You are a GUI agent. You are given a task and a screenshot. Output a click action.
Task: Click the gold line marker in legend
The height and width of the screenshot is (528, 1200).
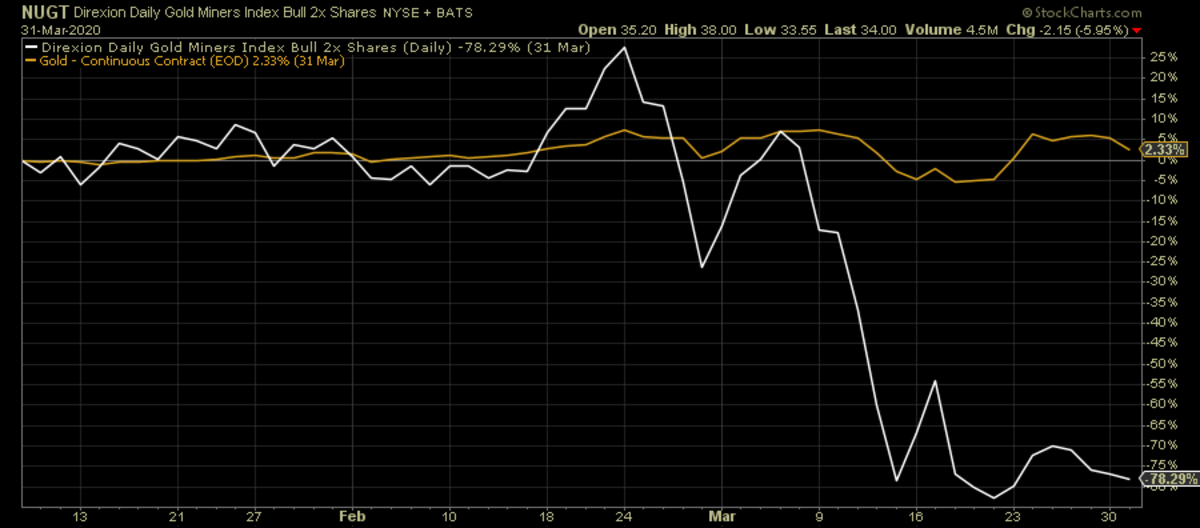point(32,62)
